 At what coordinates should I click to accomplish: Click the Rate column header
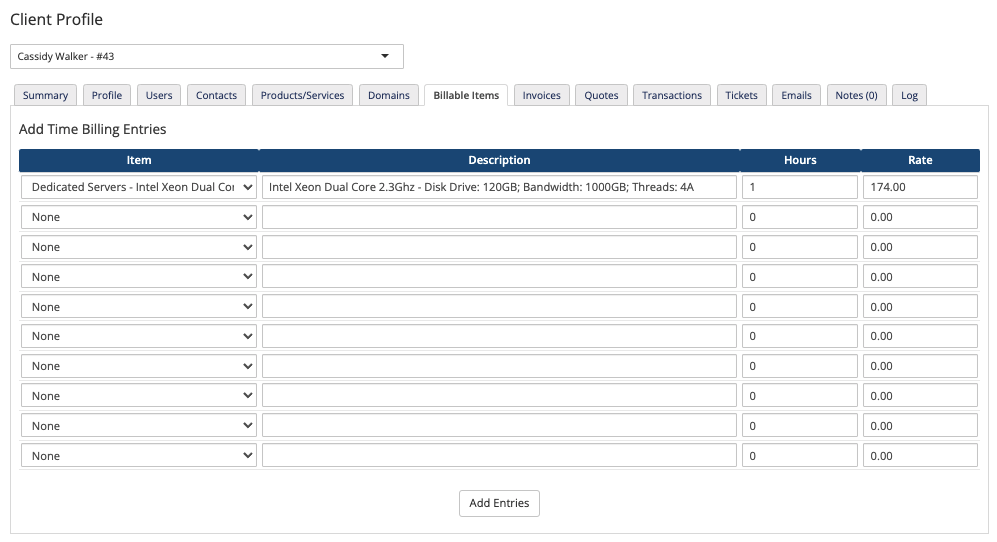pos(920,160)
